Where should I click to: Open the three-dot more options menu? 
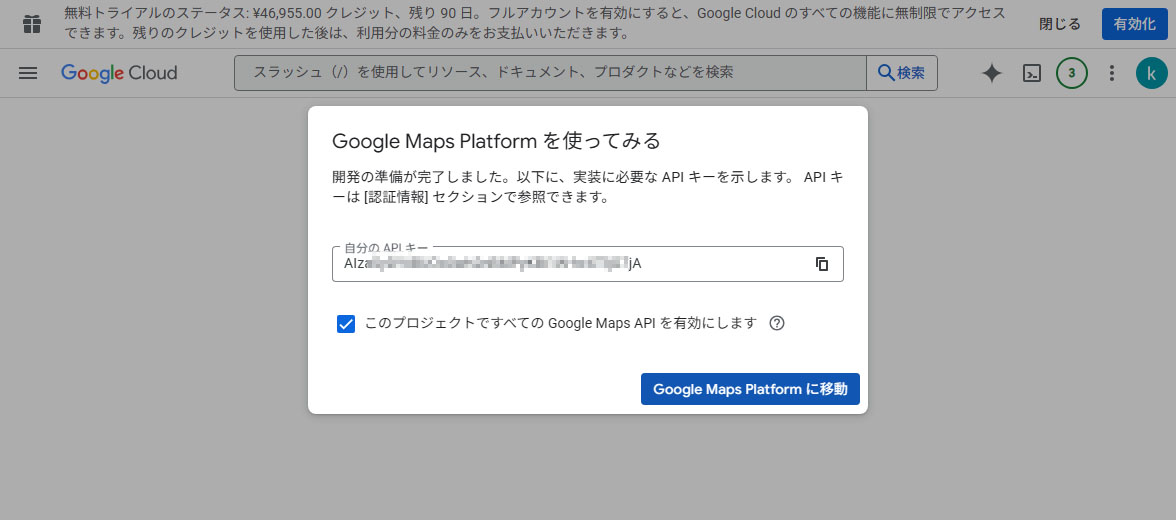point(1112,73)
